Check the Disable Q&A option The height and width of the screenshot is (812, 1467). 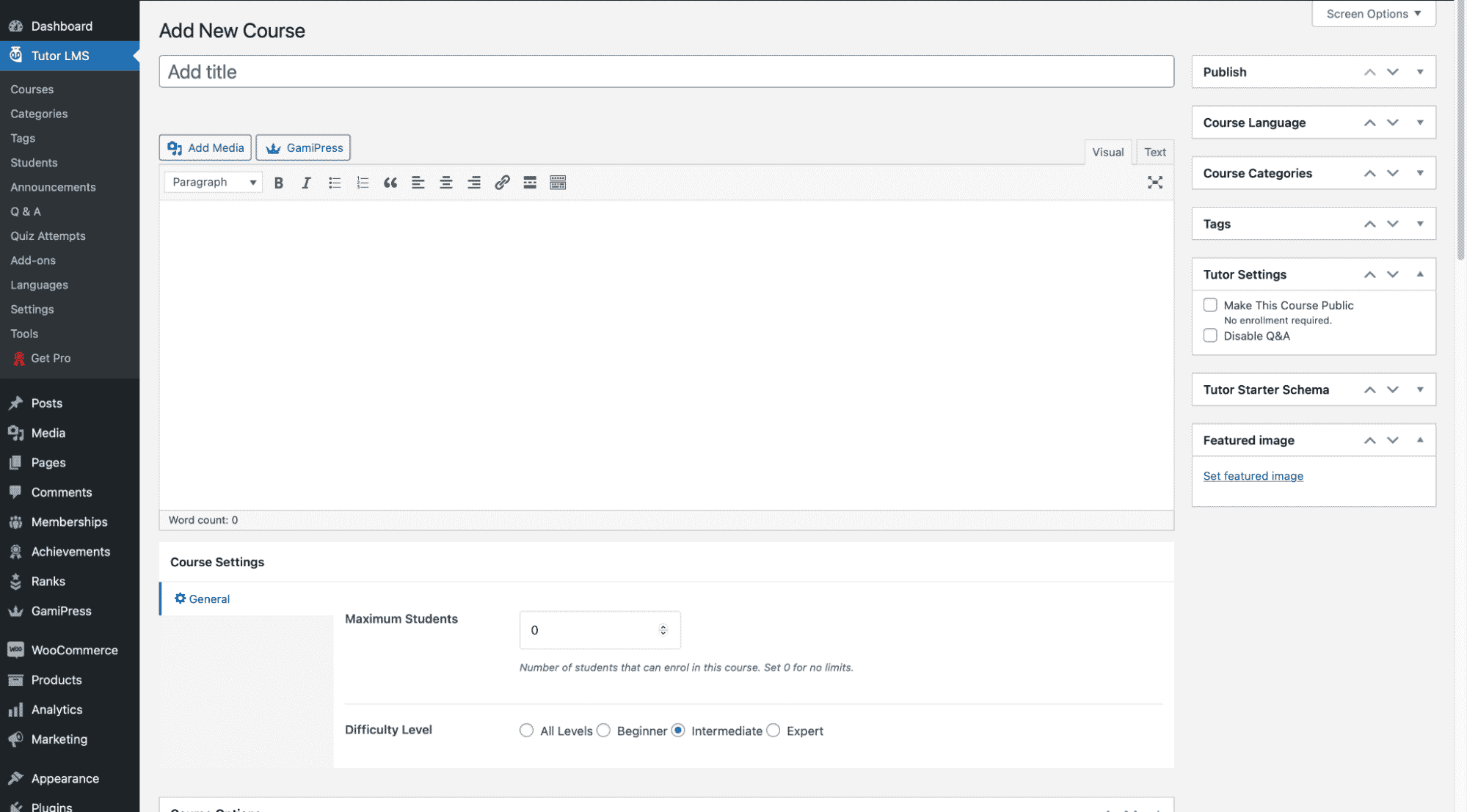(x=1210, y=335)
